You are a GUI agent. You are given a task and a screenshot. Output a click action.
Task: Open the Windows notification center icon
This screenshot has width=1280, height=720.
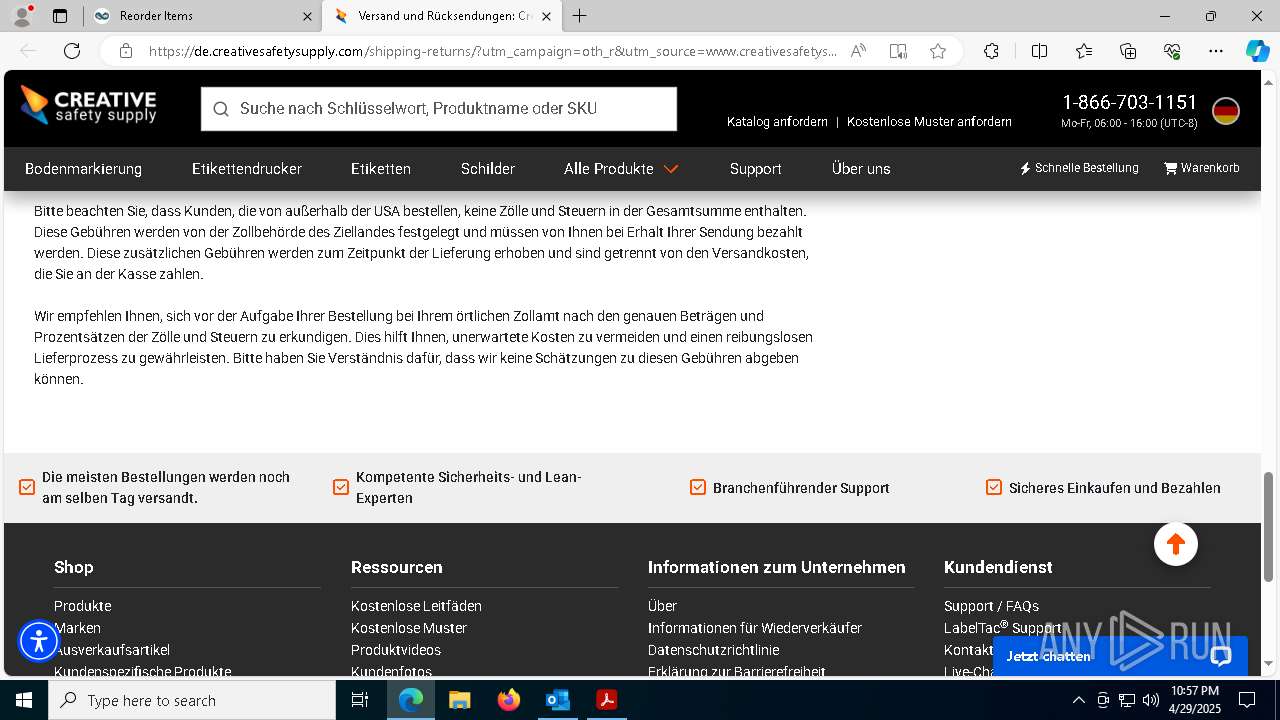click(1248, 700)
